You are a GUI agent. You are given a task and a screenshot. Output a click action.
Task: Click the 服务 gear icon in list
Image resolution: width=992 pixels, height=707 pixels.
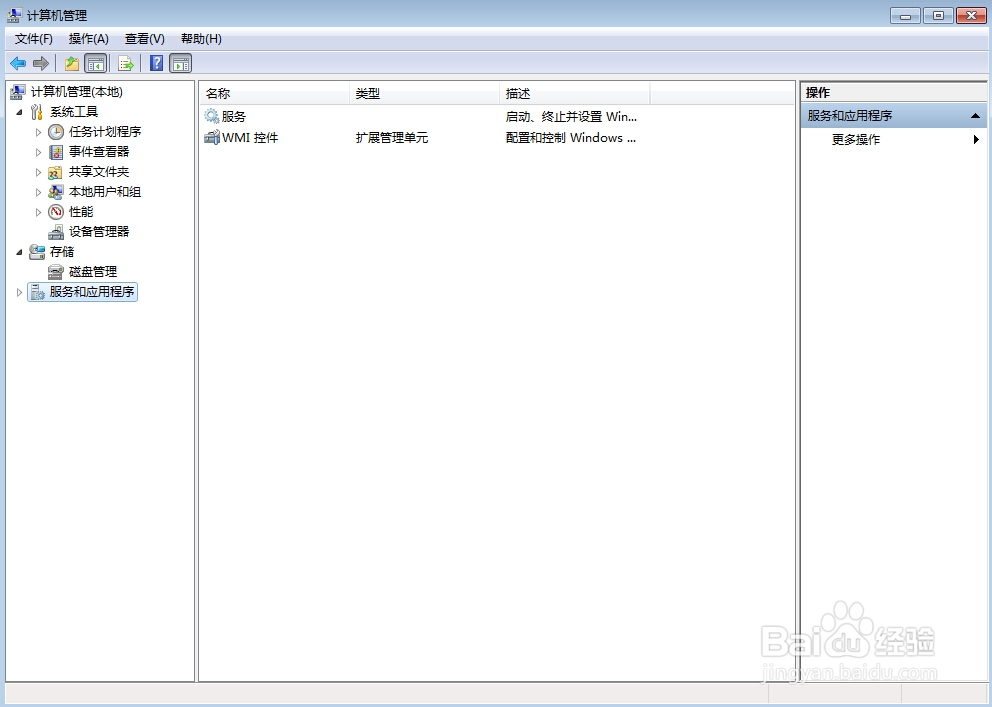click(211, 116)
